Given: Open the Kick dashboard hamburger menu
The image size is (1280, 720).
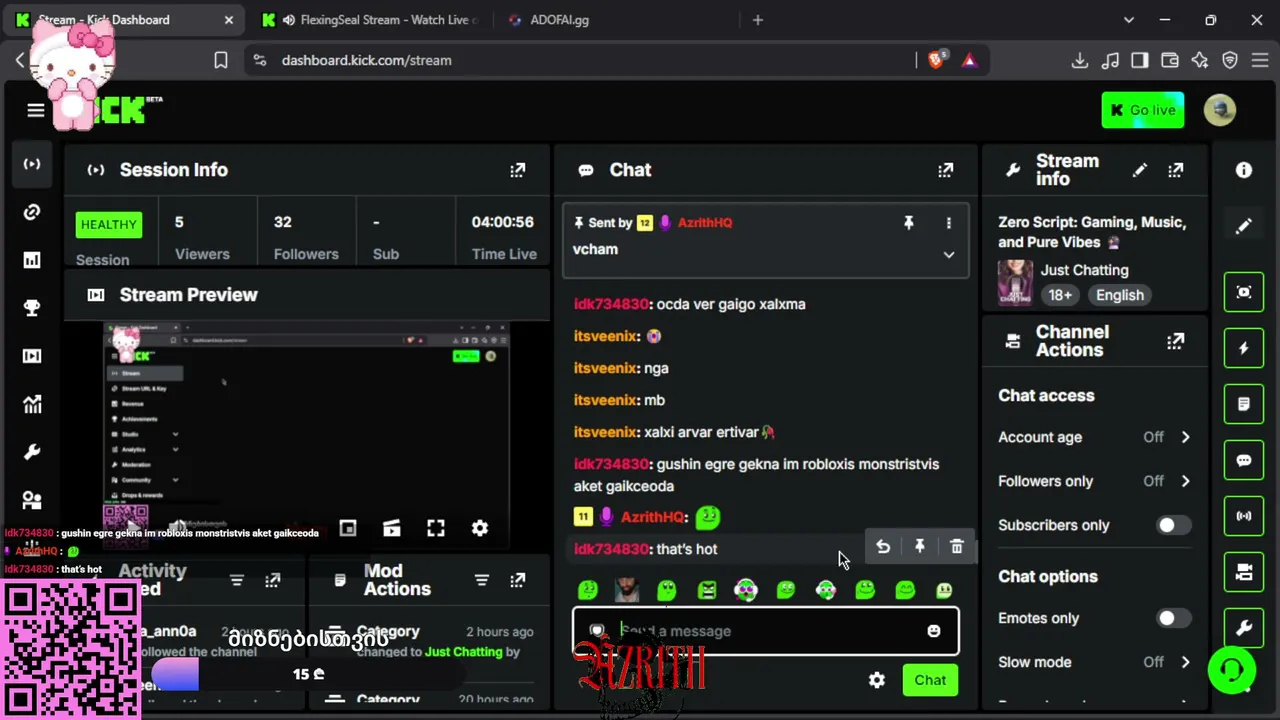Looking at the screenshot, I should point(36,111).
